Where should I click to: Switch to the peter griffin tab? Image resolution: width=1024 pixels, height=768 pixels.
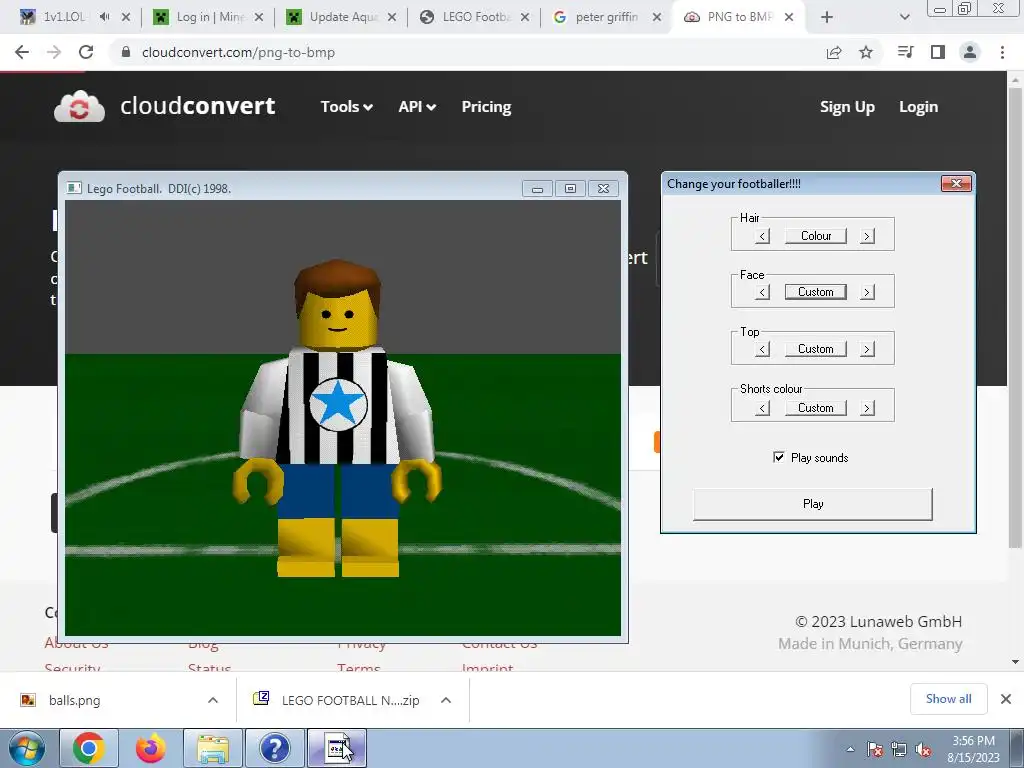[x=606, y=17]
